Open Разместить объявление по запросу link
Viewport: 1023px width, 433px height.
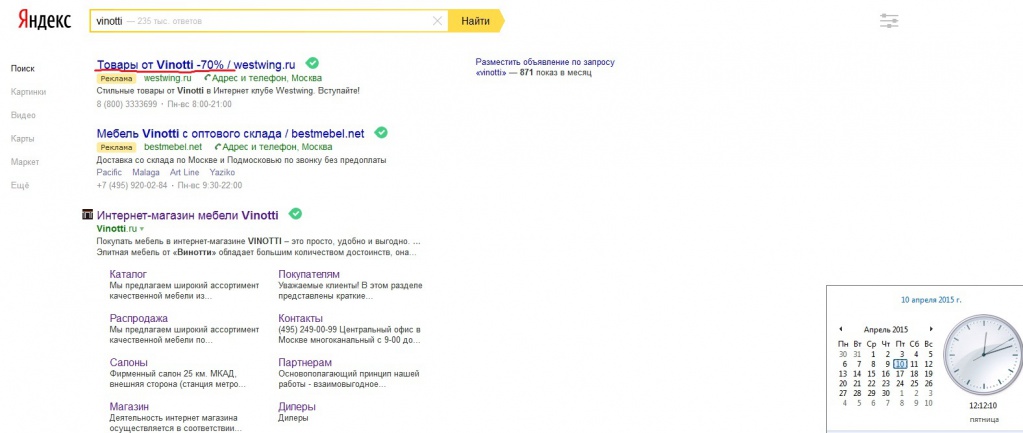pyautogui.click(x=545, y=62)
